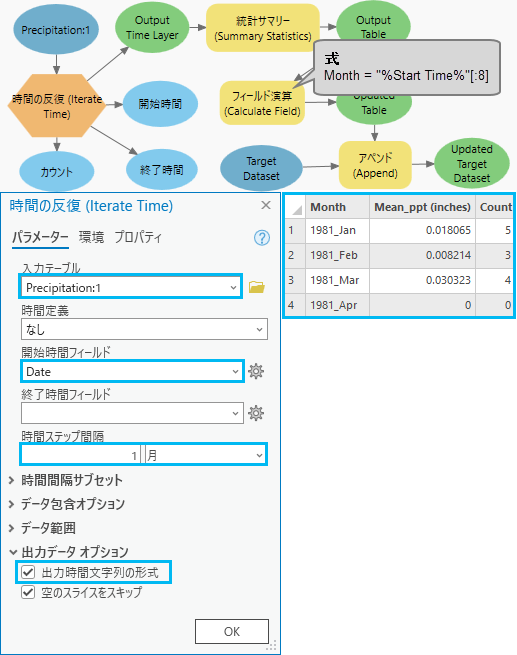Select the Updated Table element
This screenshot has height=655, width=517.
point(374,109)
